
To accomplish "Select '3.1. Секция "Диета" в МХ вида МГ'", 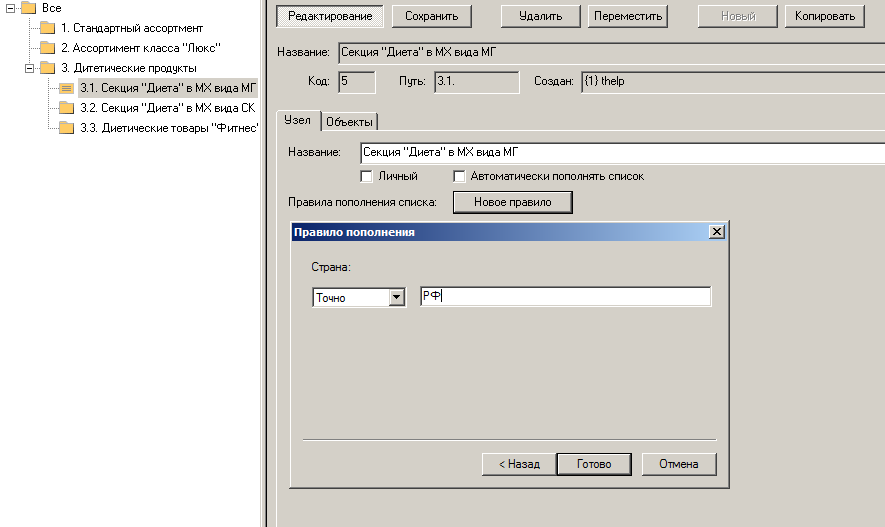I will tap(168, 88).
